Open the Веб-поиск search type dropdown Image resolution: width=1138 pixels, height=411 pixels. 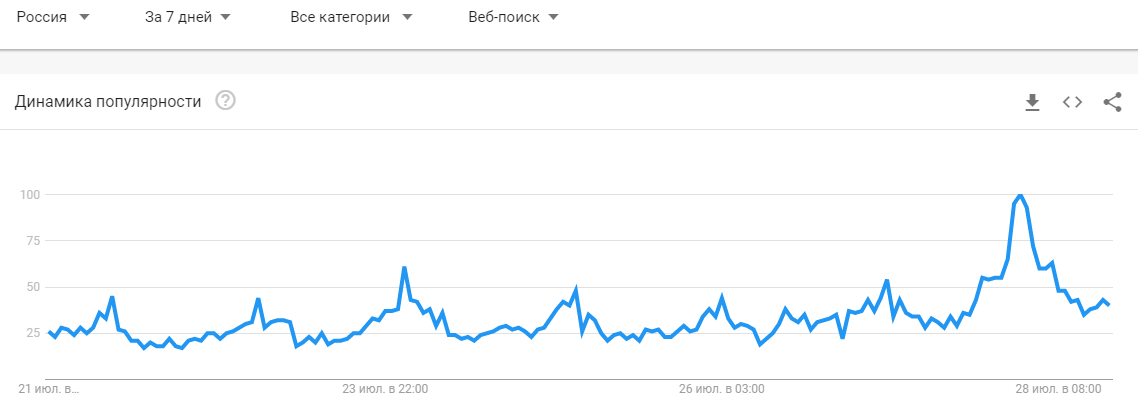point(513,17)
